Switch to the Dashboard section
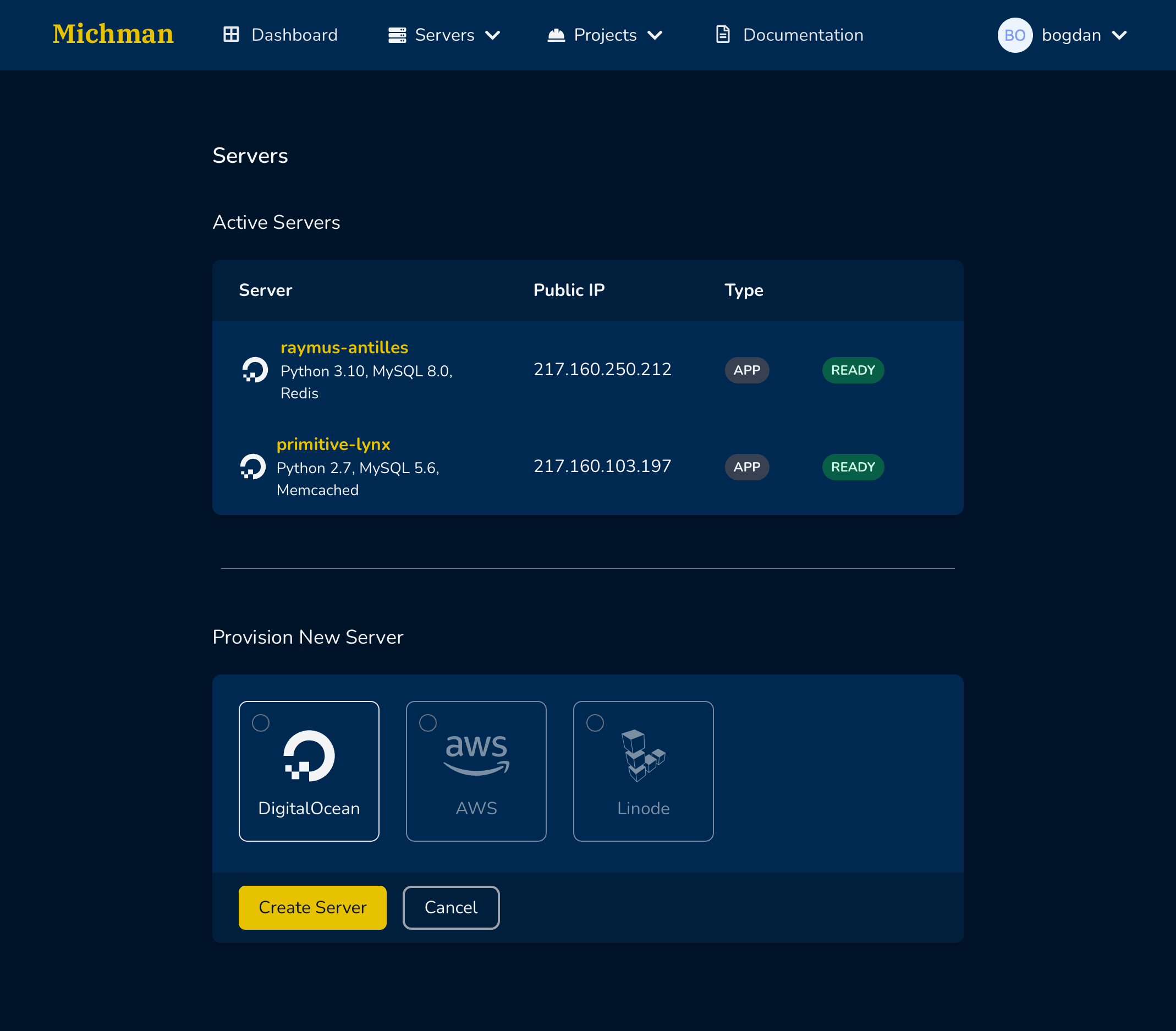Image resolution: width=1176 pixels, height=1031 pixels. (294, 35)
